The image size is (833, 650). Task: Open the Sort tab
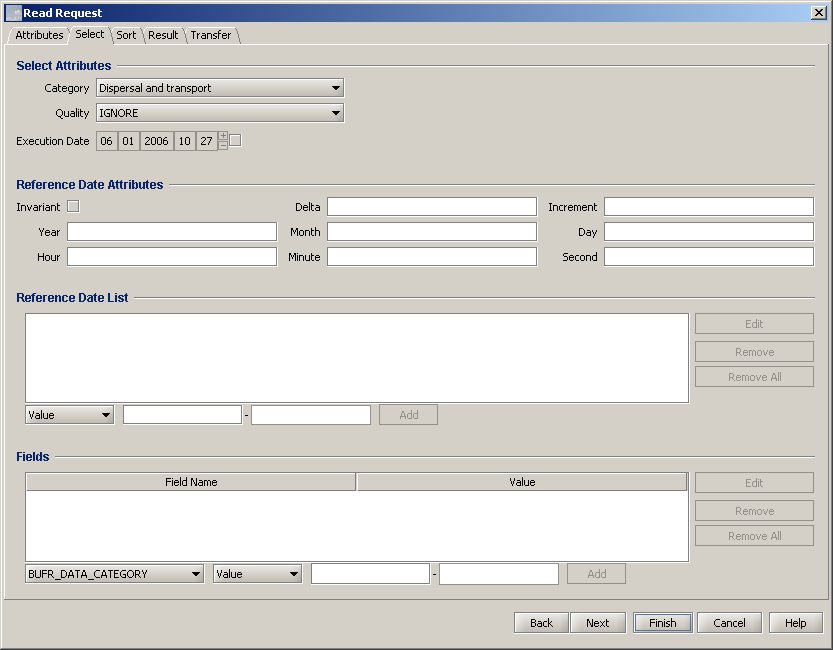tap(126, 35)
